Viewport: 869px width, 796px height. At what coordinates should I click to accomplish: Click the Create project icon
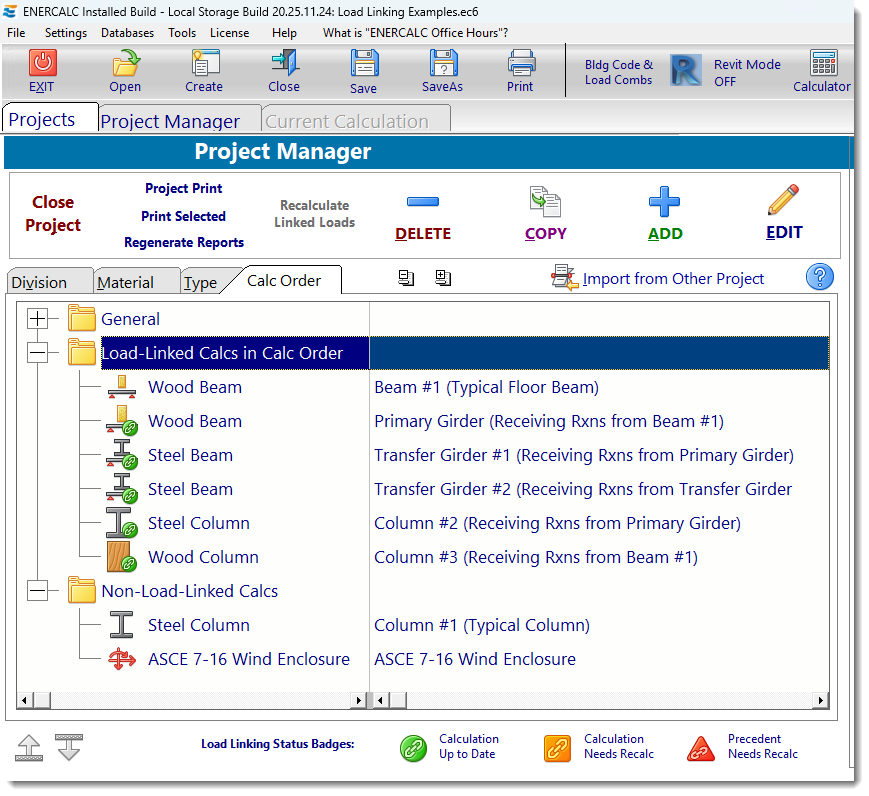tap(206, 63)
